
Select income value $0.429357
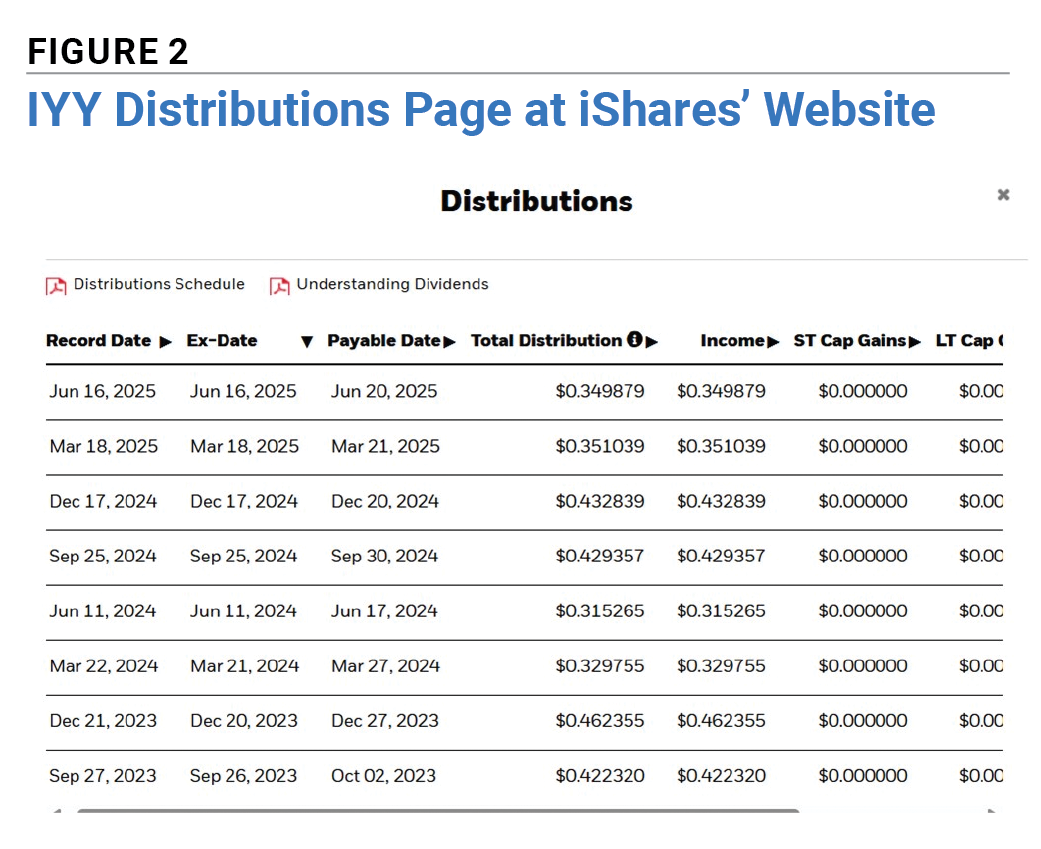pyautogui.click(x=721, y=556)
